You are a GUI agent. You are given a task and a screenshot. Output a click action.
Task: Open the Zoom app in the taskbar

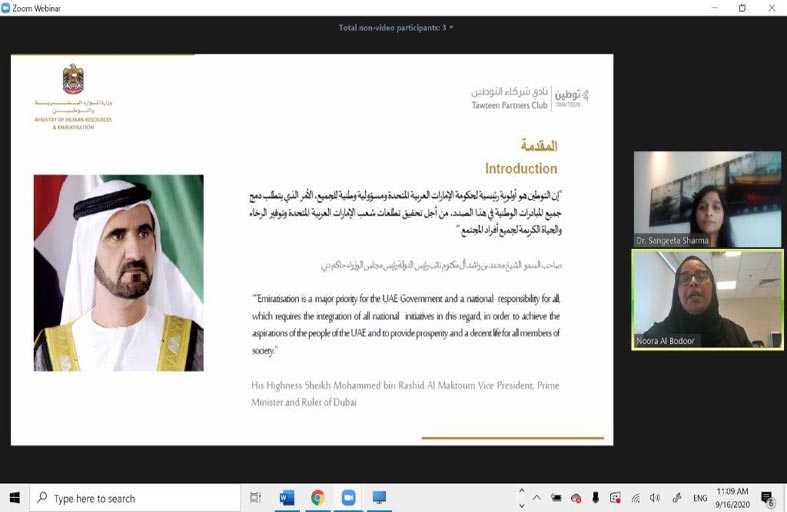(x=348, y=497)
